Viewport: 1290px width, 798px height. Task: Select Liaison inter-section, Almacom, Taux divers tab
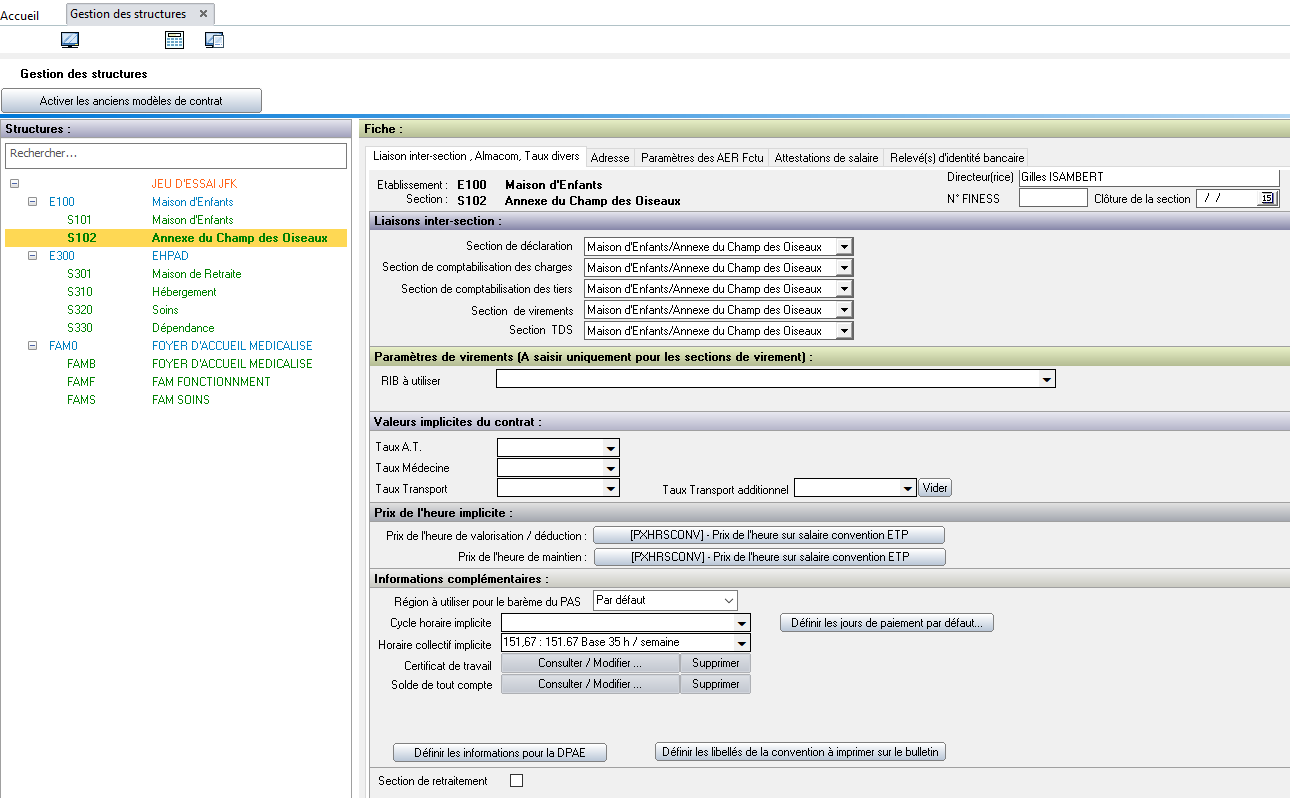click(476, 156)
